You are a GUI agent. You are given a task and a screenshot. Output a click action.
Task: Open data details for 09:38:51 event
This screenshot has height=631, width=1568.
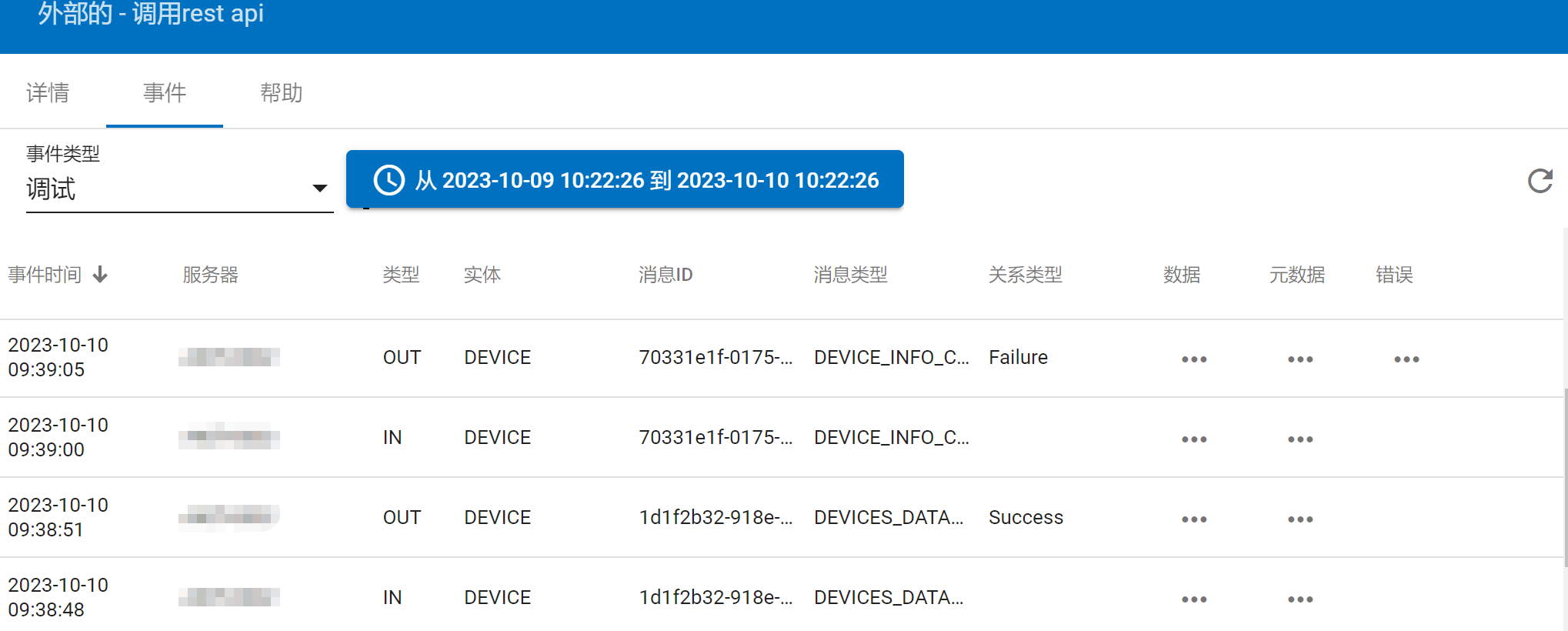click(x=1193, y=519)
